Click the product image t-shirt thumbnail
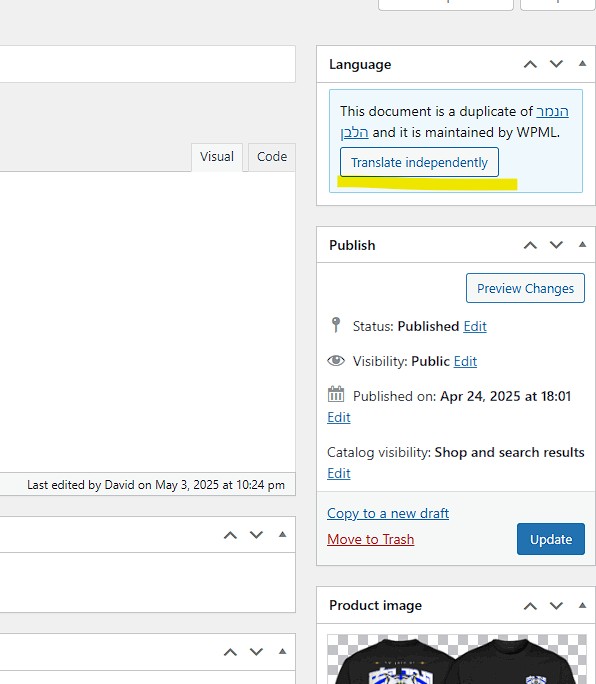 click(x=457, y=659)
